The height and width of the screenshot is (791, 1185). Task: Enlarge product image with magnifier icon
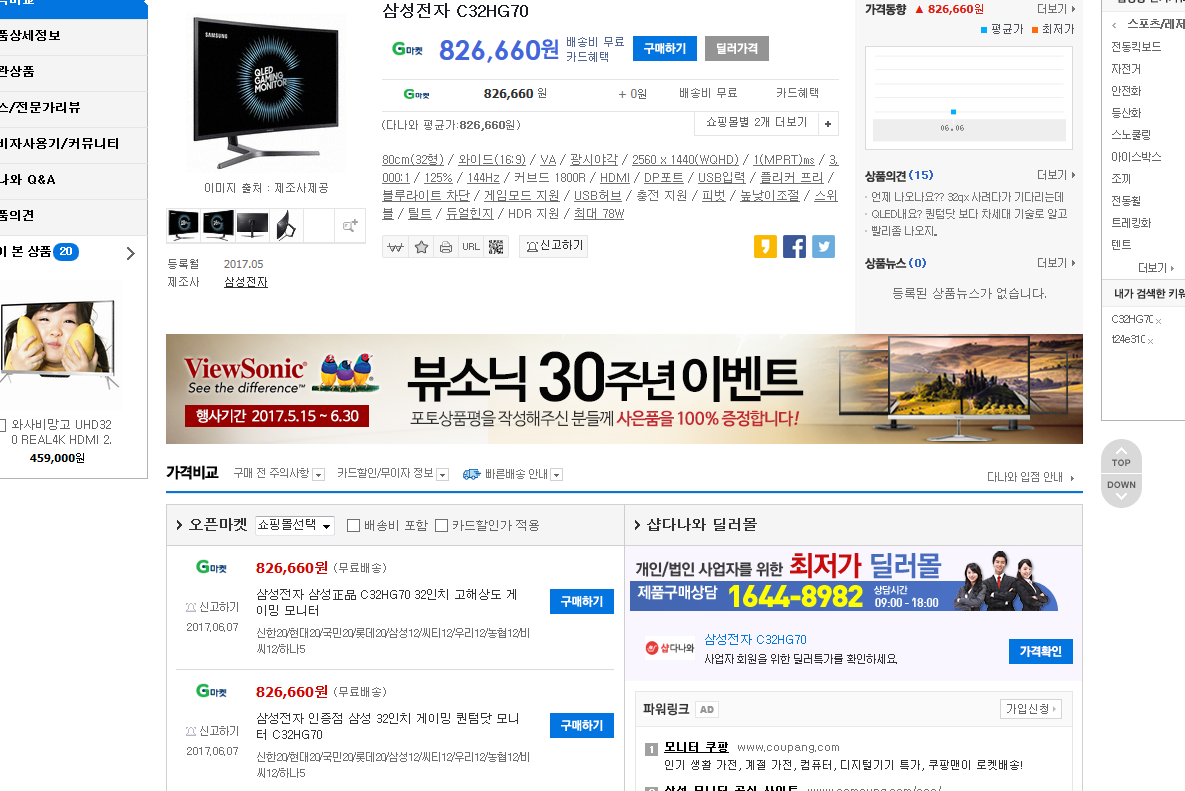[350, 226]
